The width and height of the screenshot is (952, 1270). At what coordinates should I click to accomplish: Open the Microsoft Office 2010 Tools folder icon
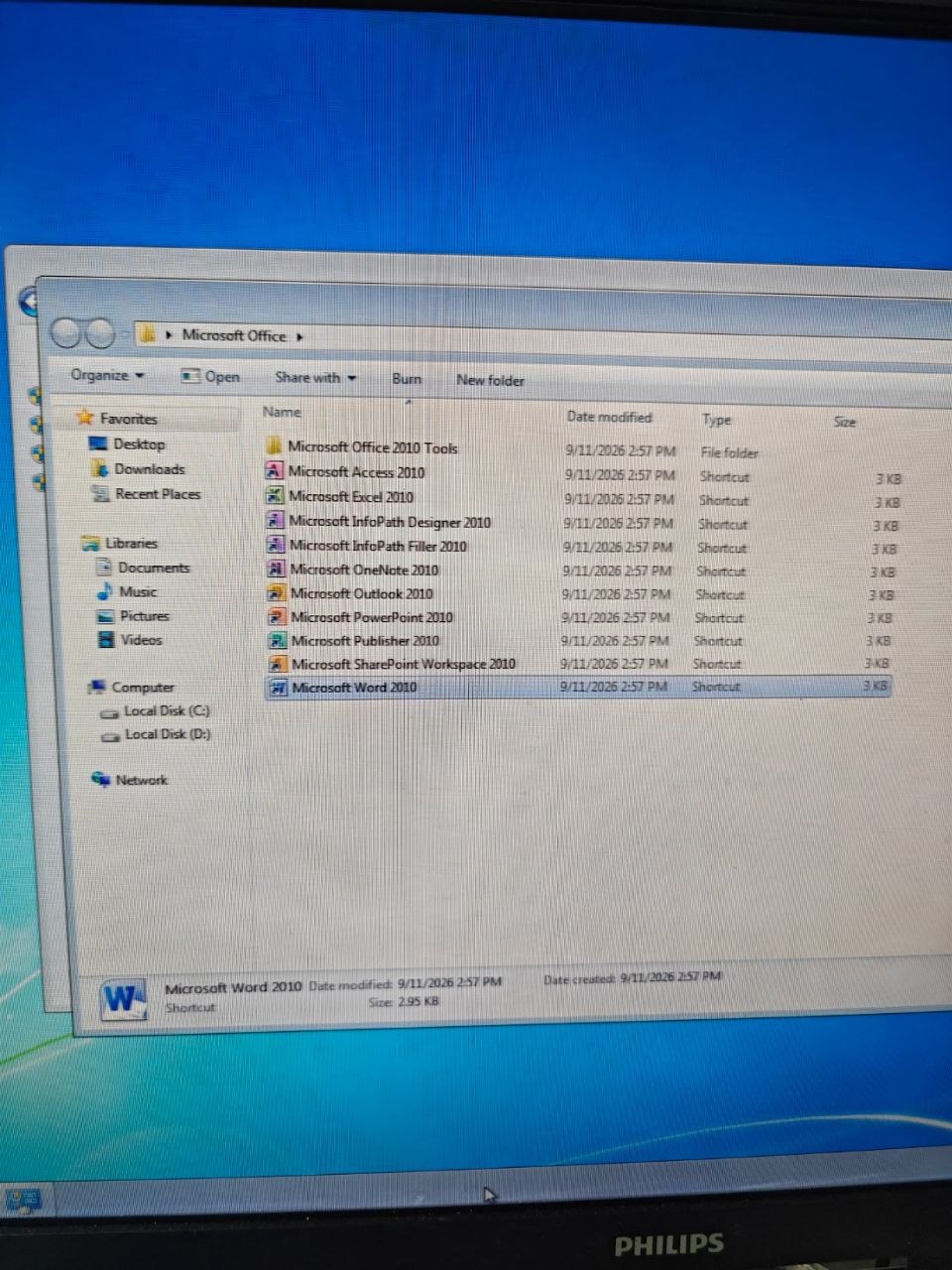[275, 446]
